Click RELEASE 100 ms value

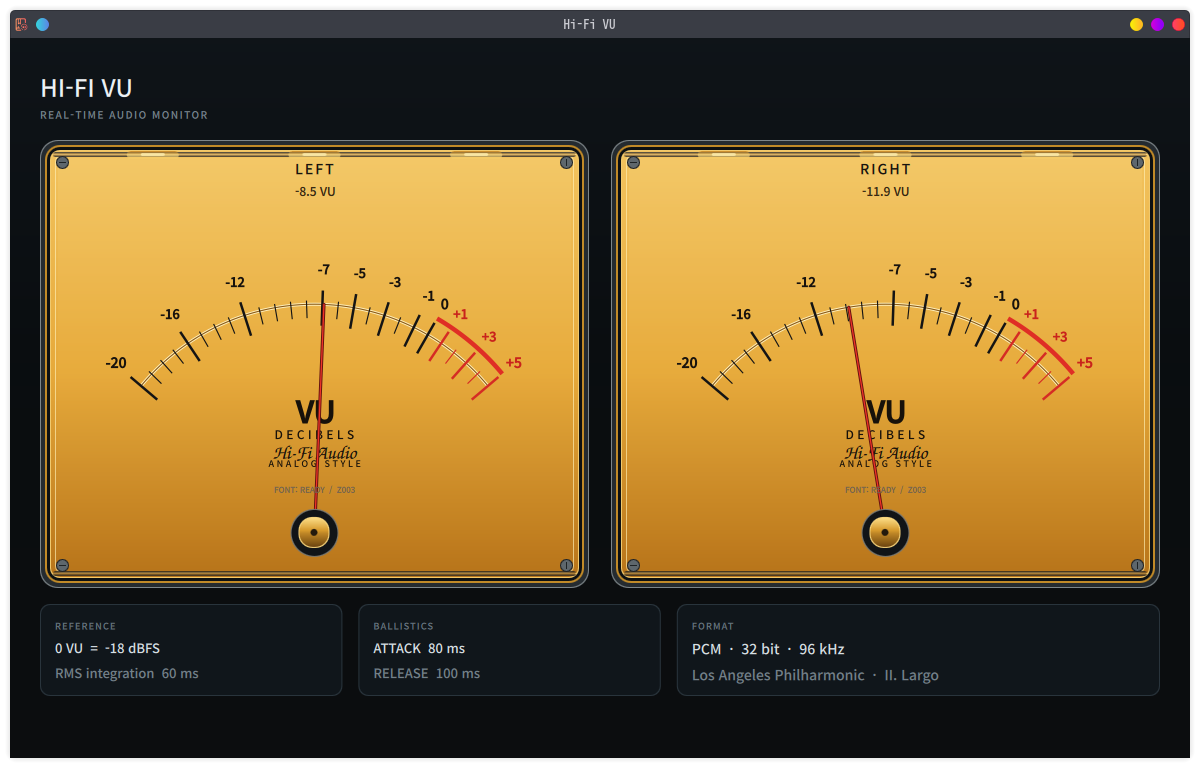(427, 673)
